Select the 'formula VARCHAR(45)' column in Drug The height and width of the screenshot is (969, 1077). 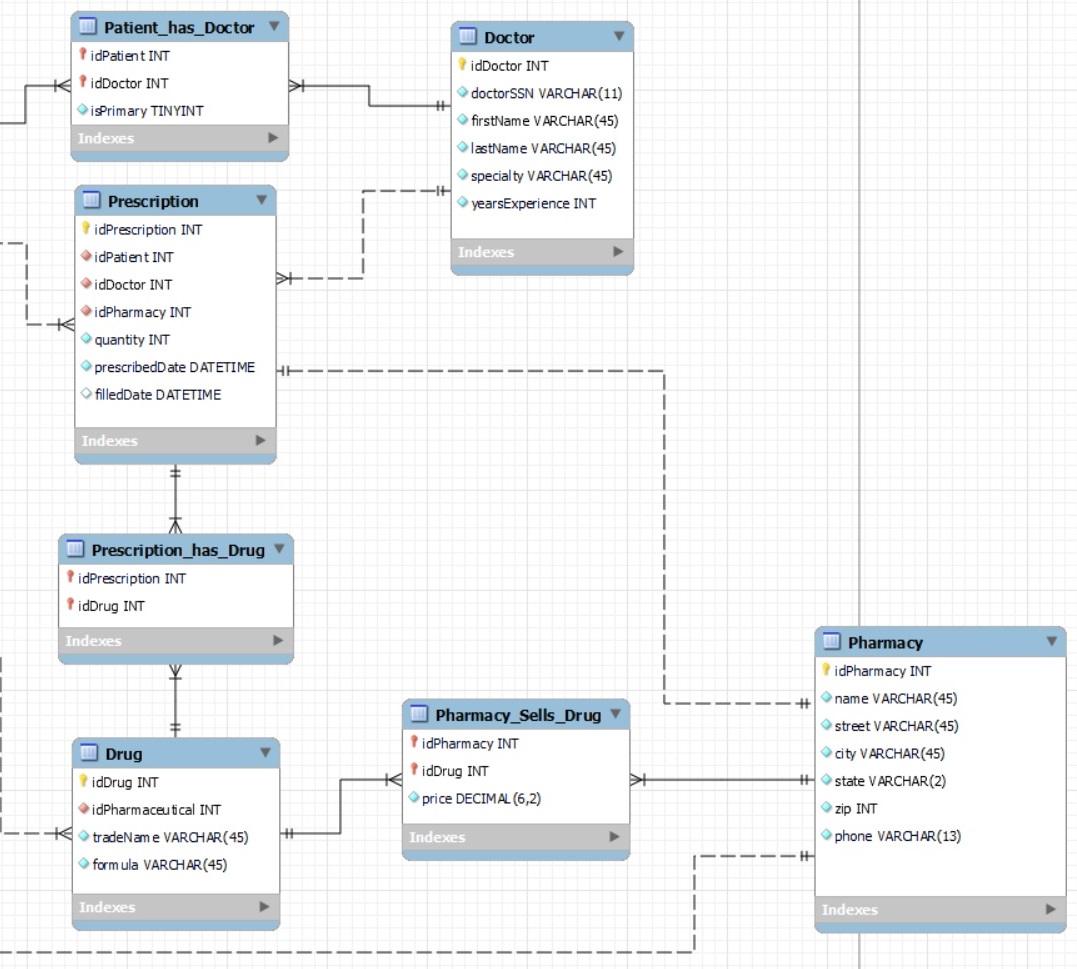point(176,865)
